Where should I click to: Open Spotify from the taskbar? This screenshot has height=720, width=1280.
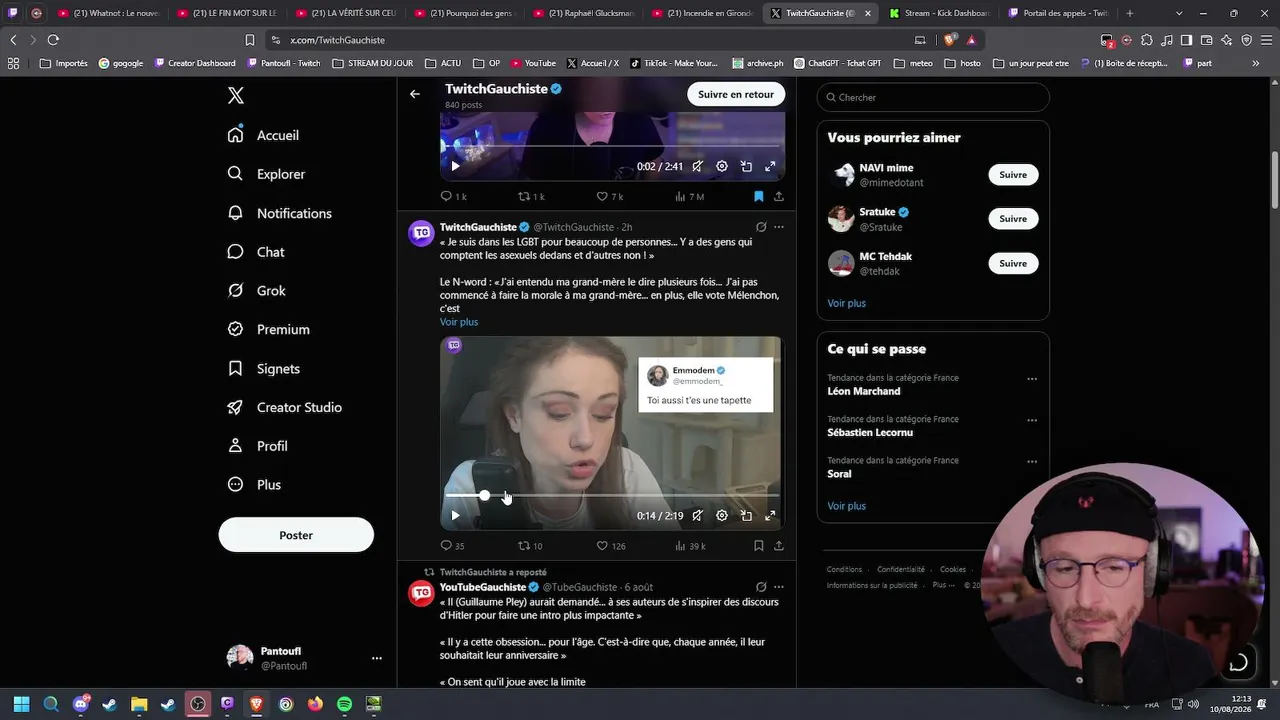[x=344, y=704]
